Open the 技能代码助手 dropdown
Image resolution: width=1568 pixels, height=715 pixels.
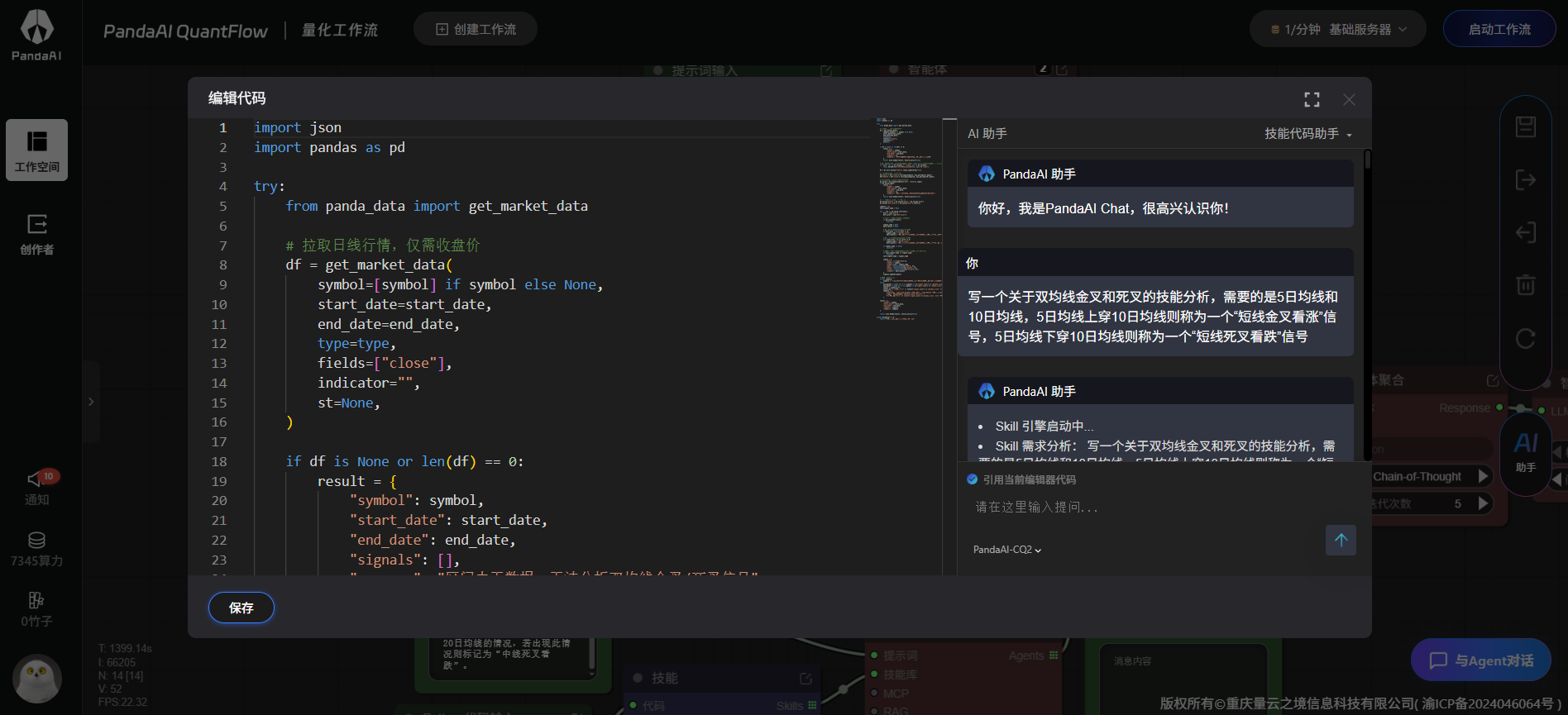click(1308, 134)
